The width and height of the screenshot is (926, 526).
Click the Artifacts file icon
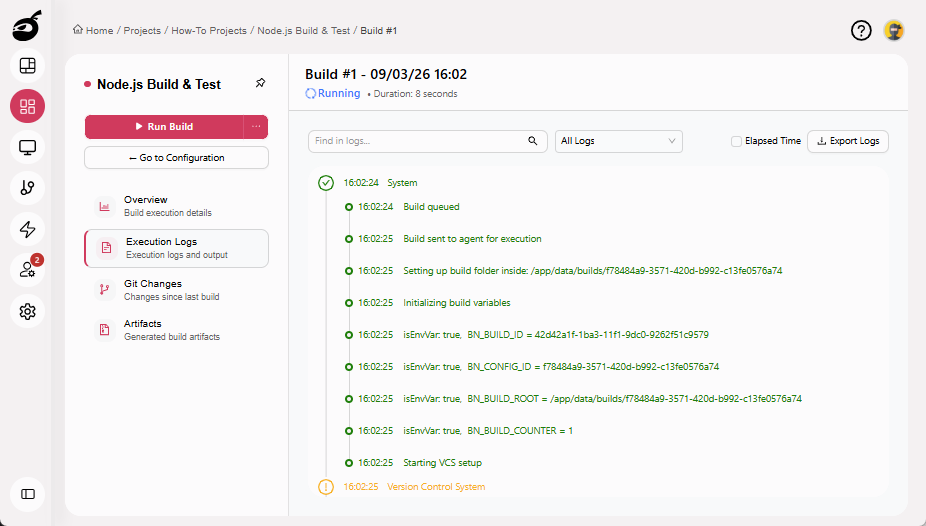(x=105, y=329)
